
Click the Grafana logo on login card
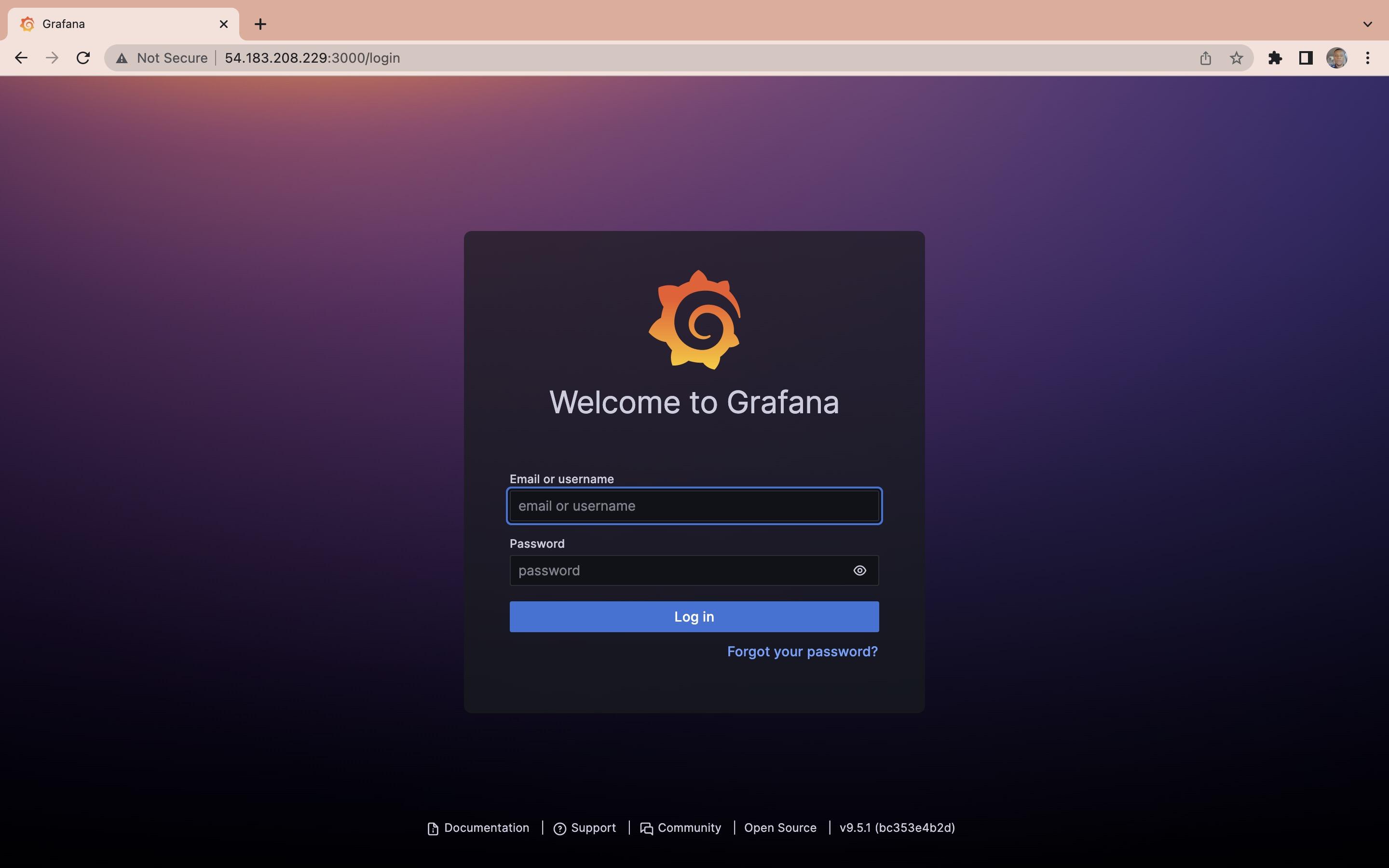pos(694,320)
